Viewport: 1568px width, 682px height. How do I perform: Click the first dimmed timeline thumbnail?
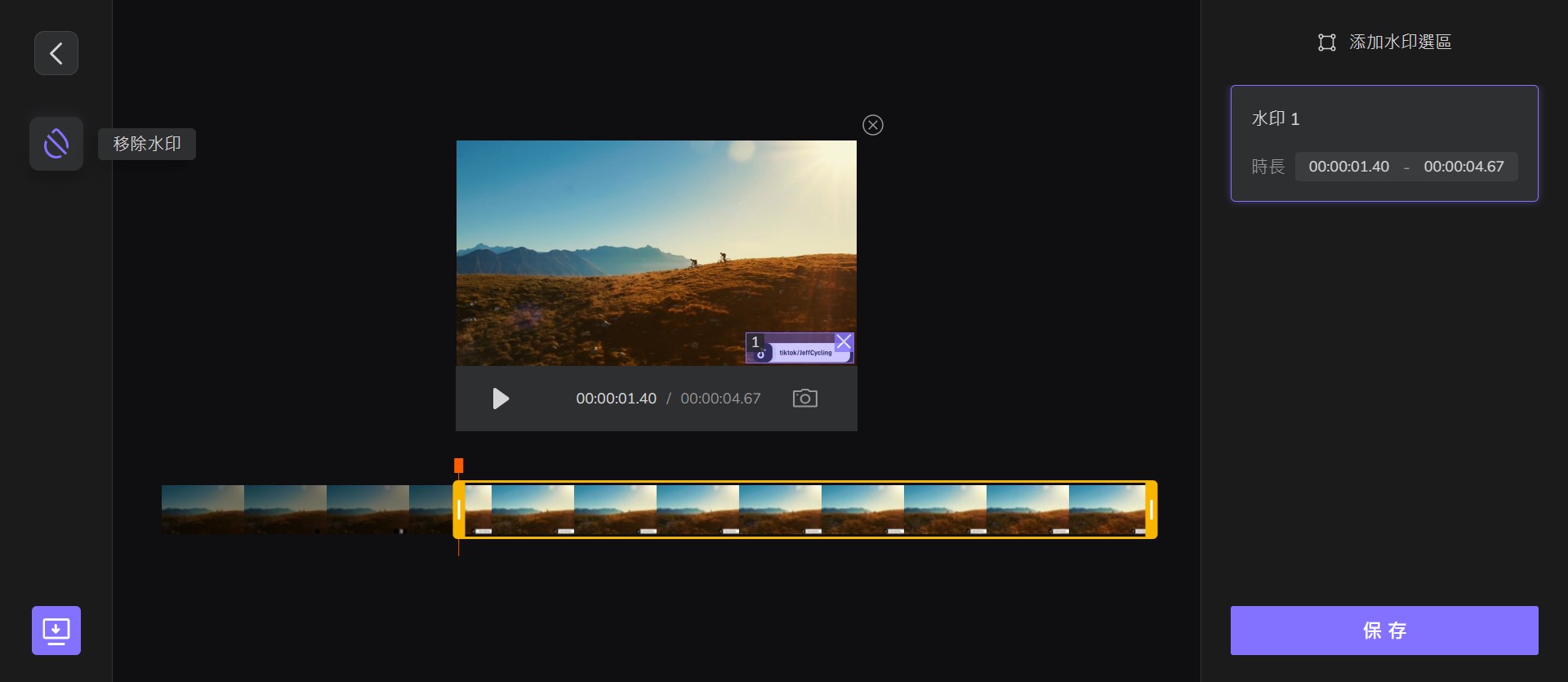[203, 510]
